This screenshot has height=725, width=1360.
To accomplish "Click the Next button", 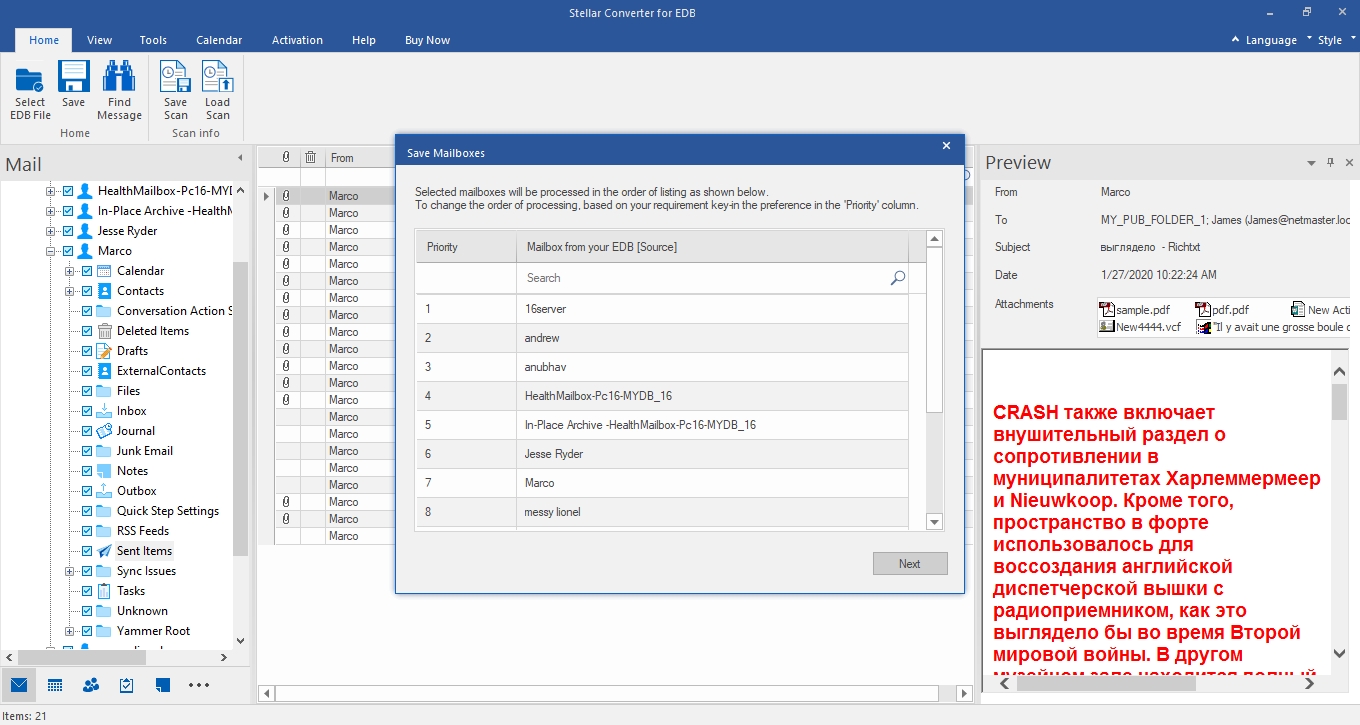I will coord(910,563).
